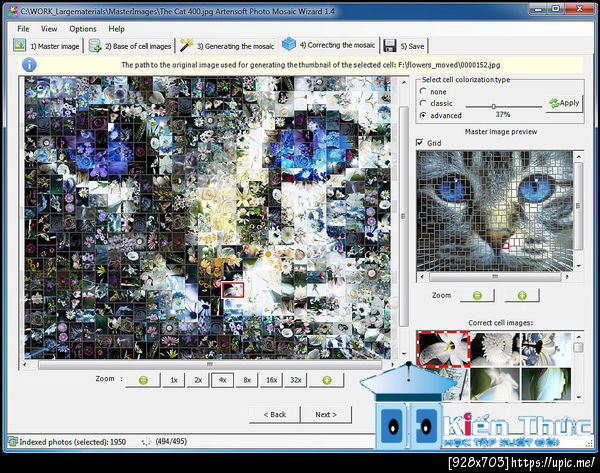Click master preview horizontal scrollbar
The height and width of the screenshot is (473, 600).
495,276
